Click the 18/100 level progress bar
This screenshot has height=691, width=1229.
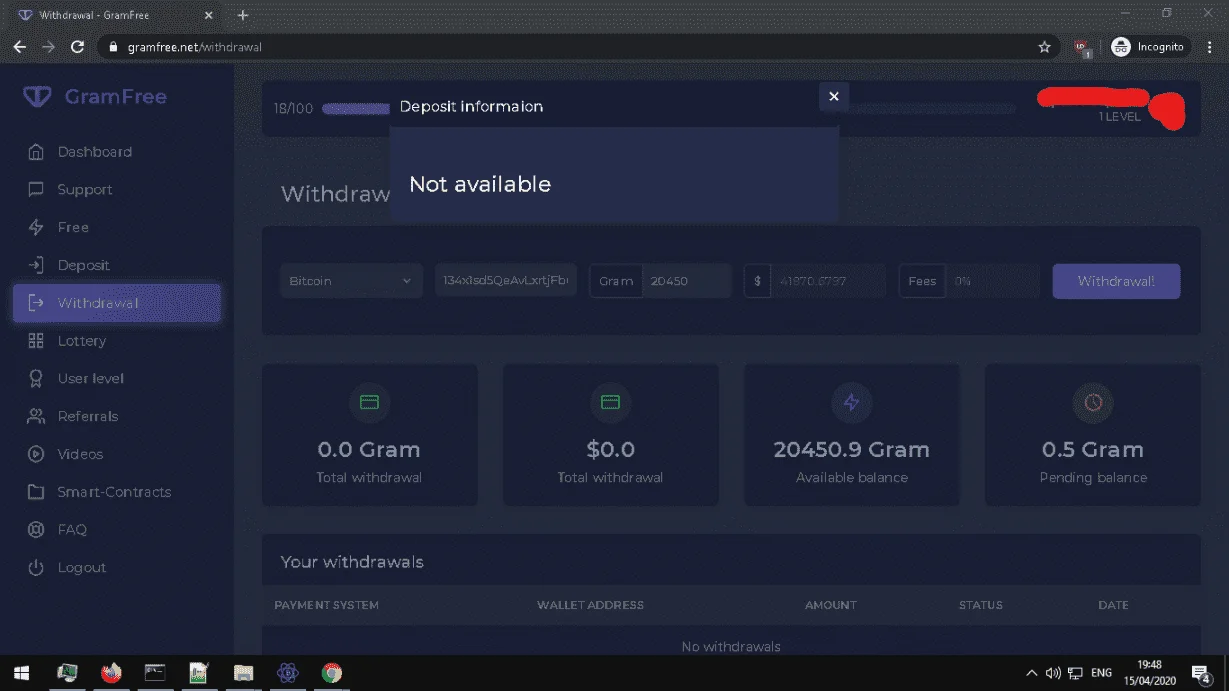[668, 108]
